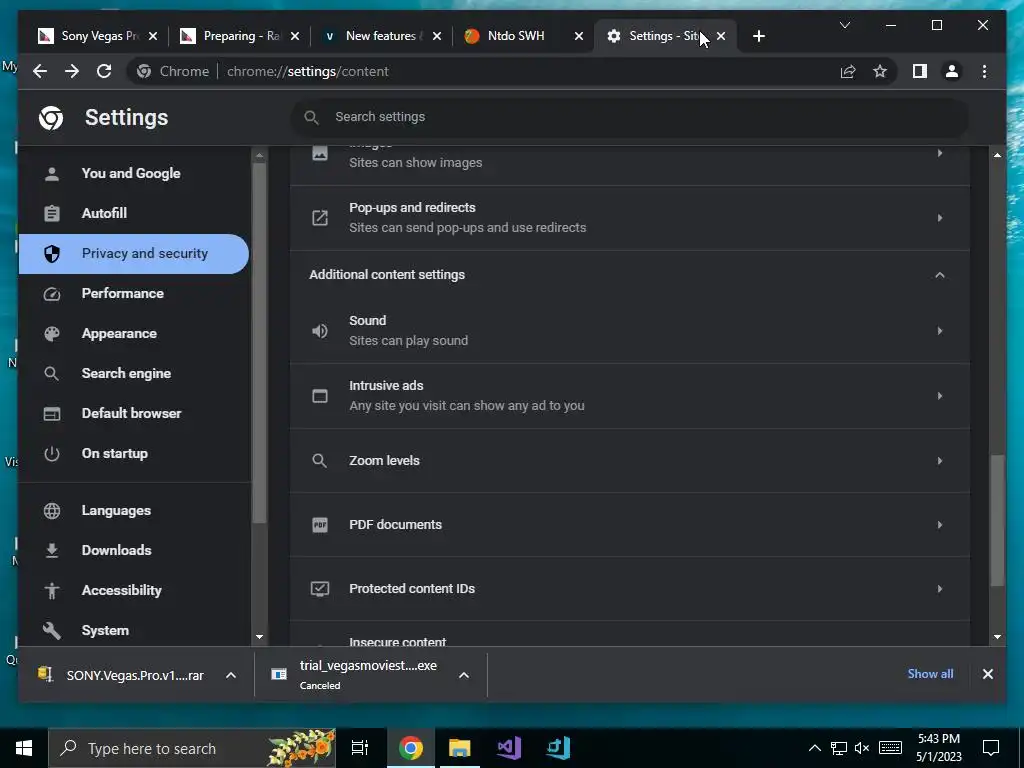The image size is (1024, 768).
Task: Open Intrusive ads settings arrow
Action: point(940,396)
